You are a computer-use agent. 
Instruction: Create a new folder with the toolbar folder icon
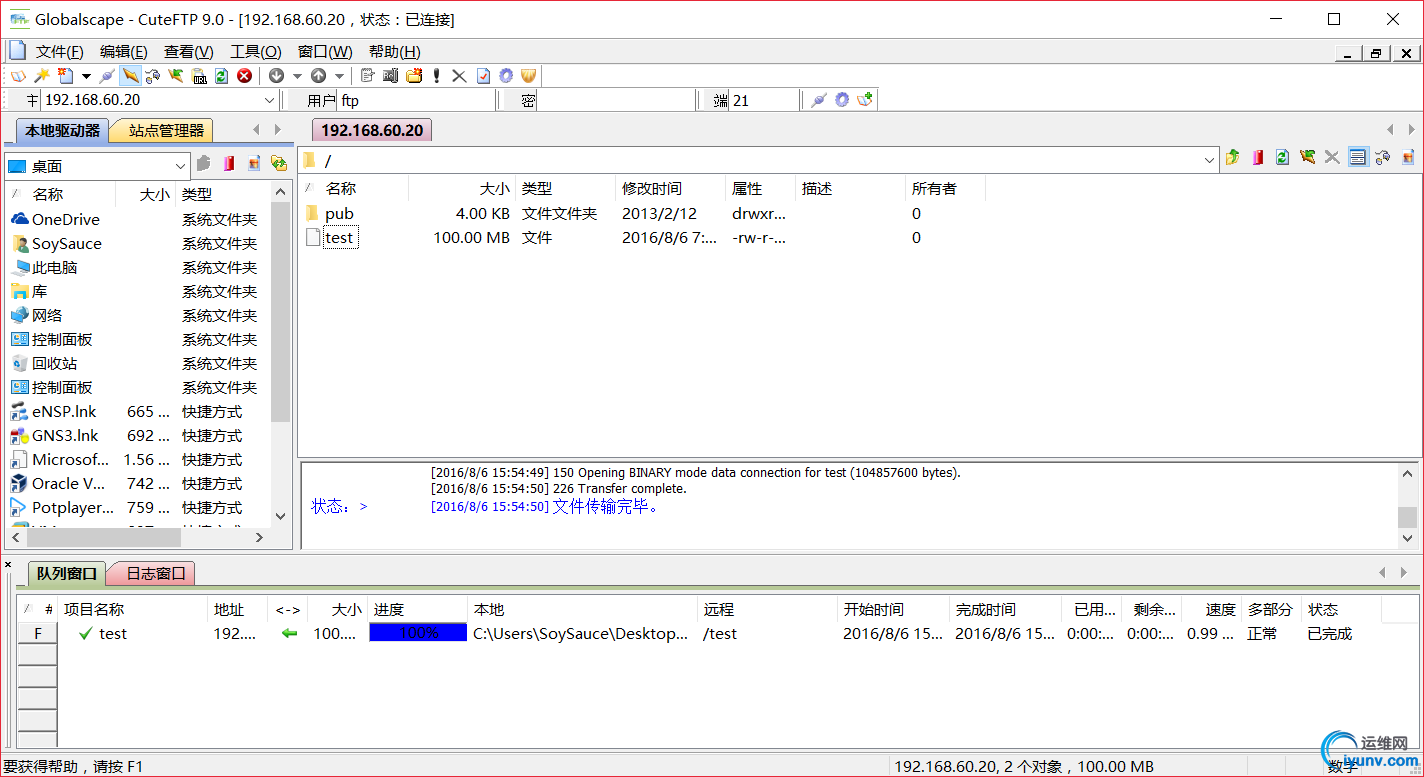(x=414, y=76)
